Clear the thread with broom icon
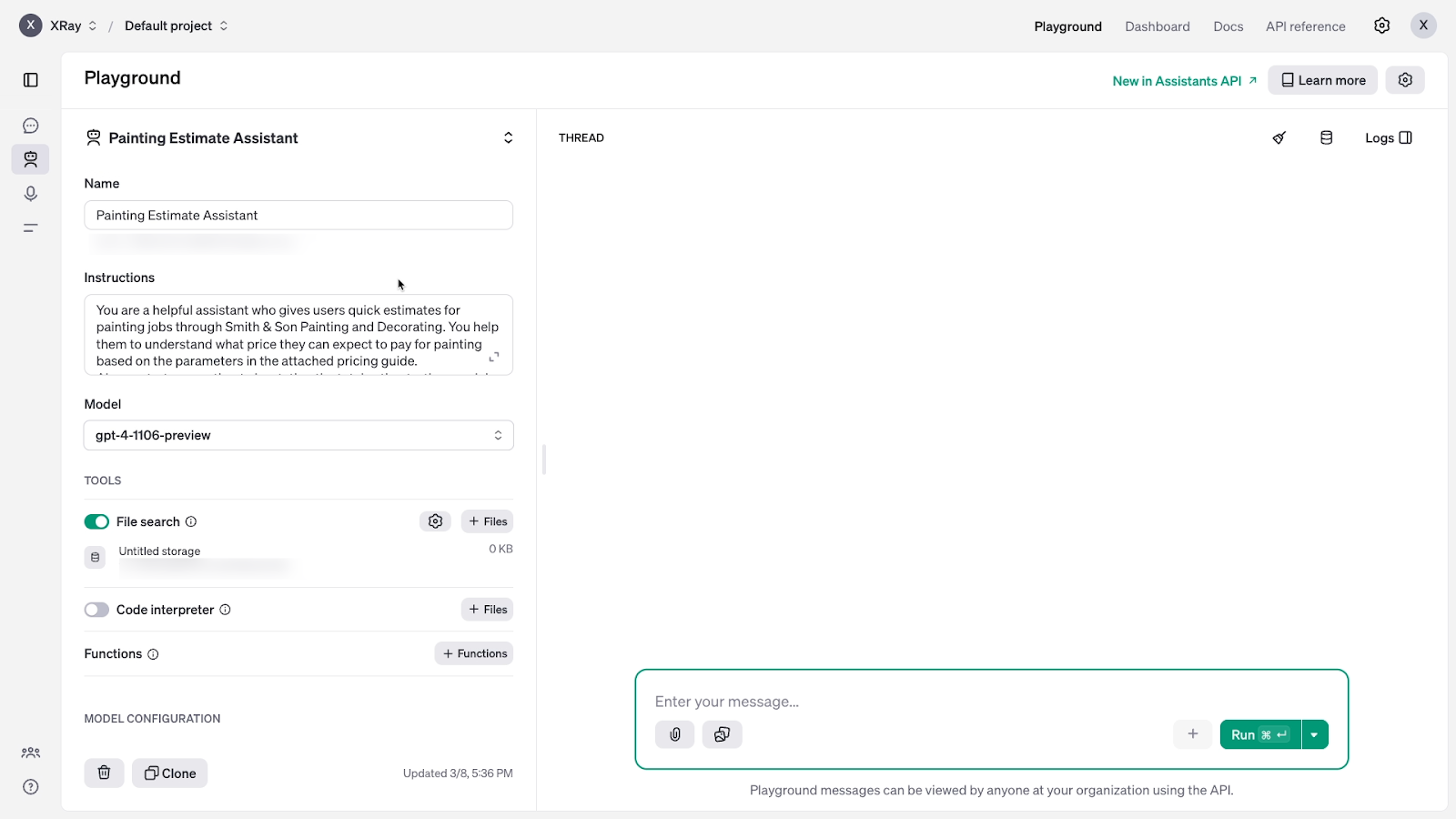Image resolution: width=1456 pixels, height=819 pixels. pyautogui.click(x=1279, y=137)
